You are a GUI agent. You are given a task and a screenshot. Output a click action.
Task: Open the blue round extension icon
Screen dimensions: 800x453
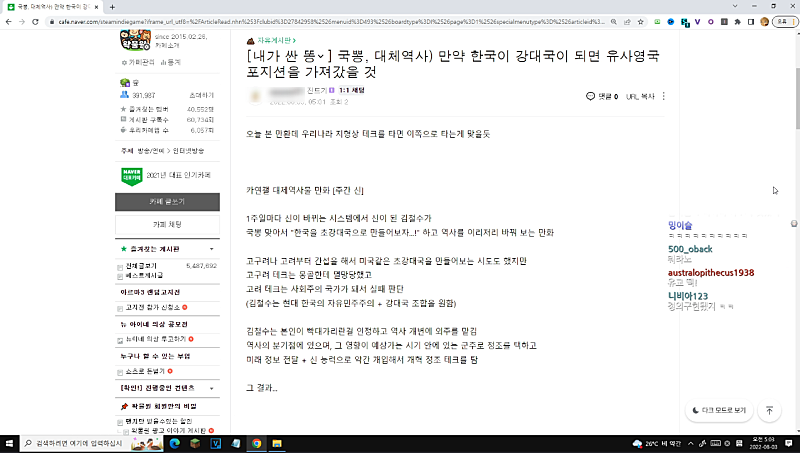pyautogui.click(x=671, y=22)
